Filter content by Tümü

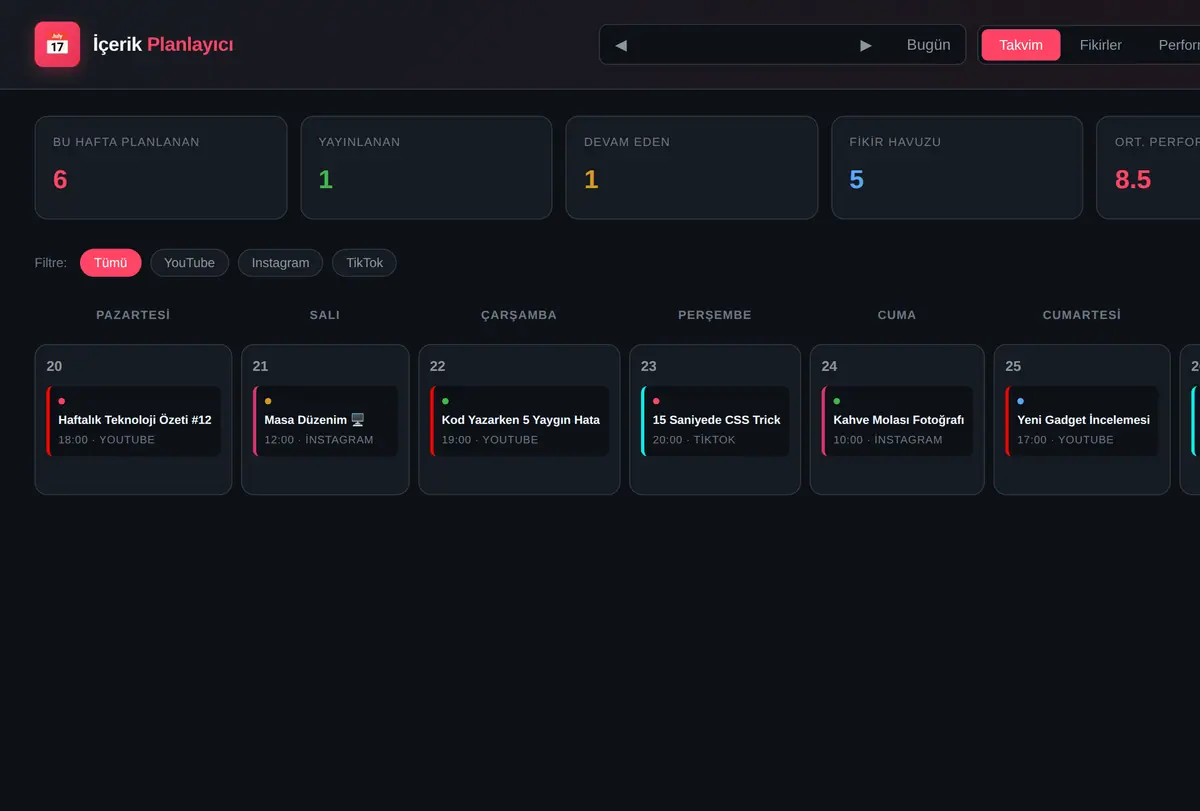point(111,263)
